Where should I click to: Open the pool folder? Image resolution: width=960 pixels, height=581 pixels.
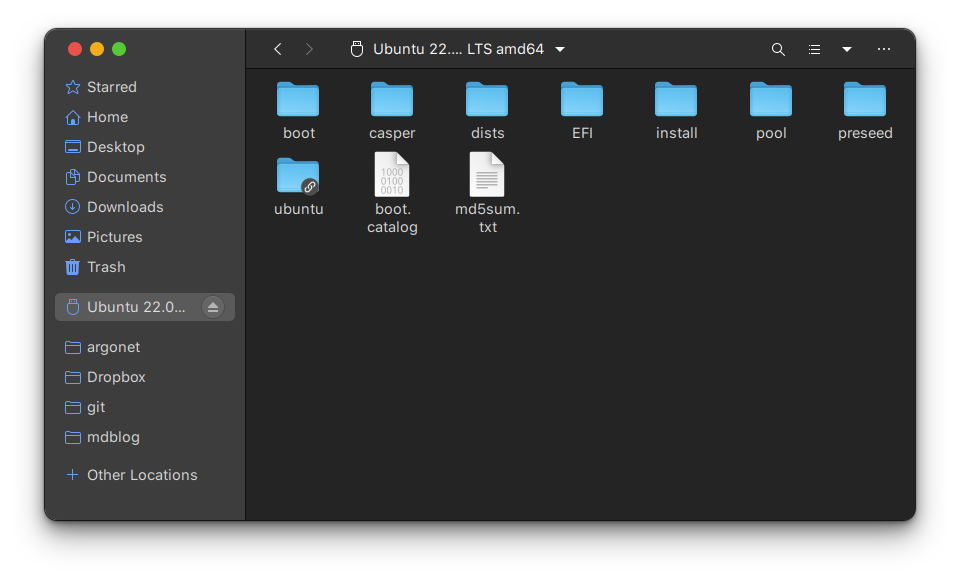771,110
